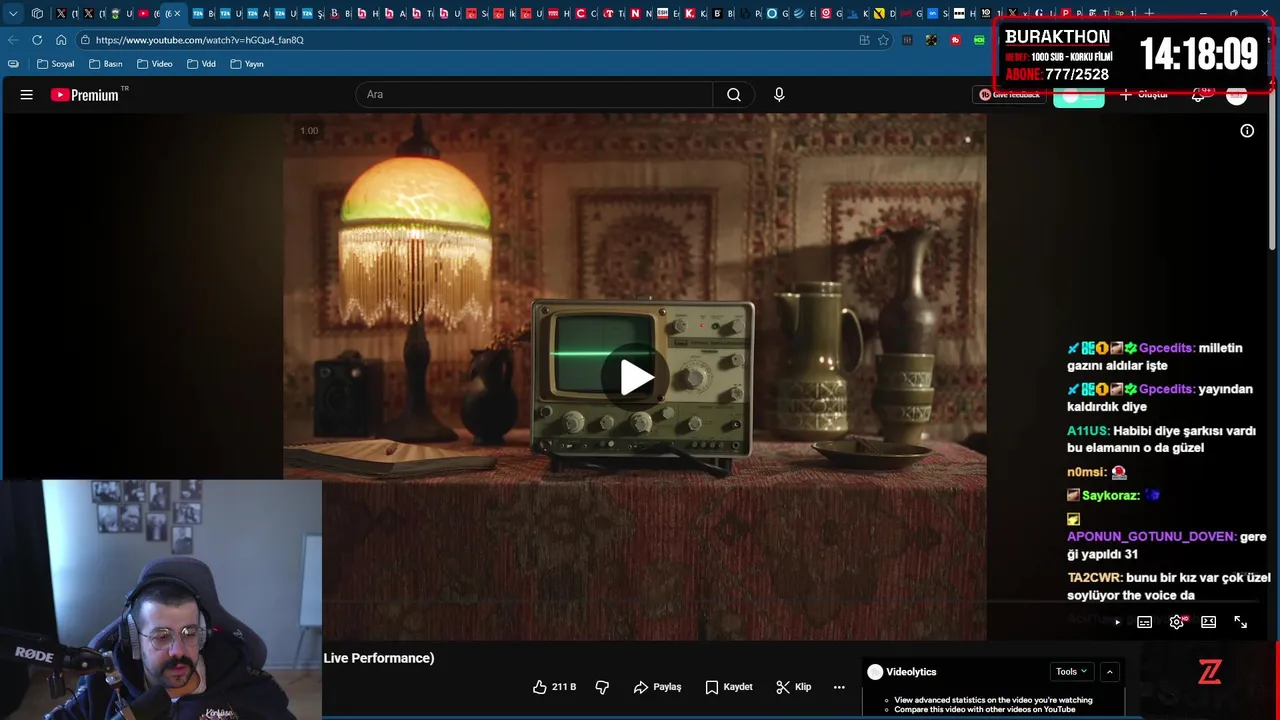
Task: Open the workspaces icon in tab strip
Action: pyautogui.click(x=37, y=13)
